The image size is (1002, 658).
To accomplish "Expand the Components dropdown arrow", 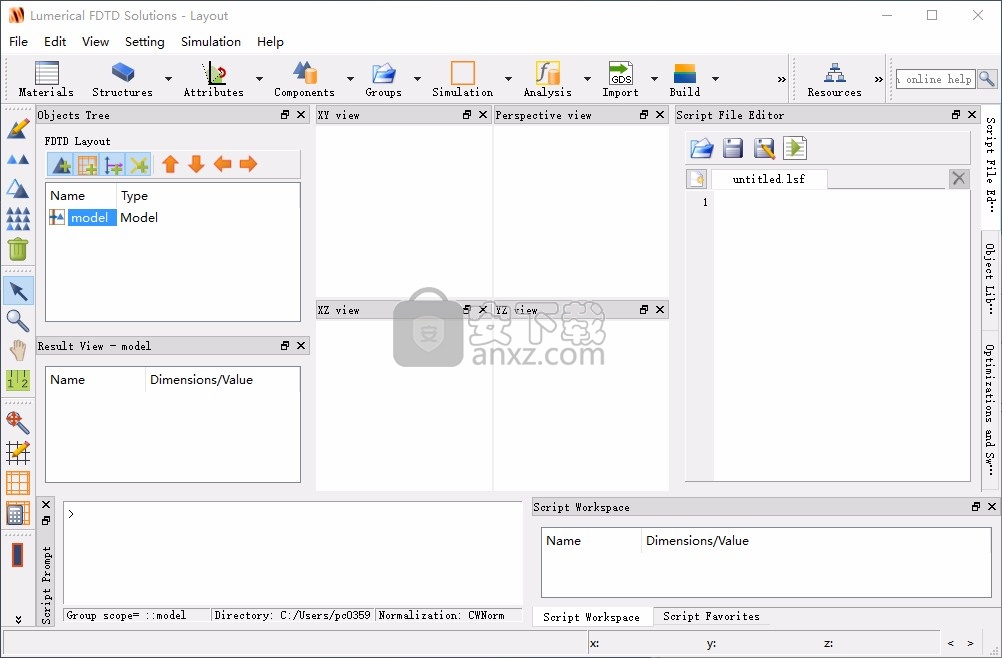I will [350, 79].
